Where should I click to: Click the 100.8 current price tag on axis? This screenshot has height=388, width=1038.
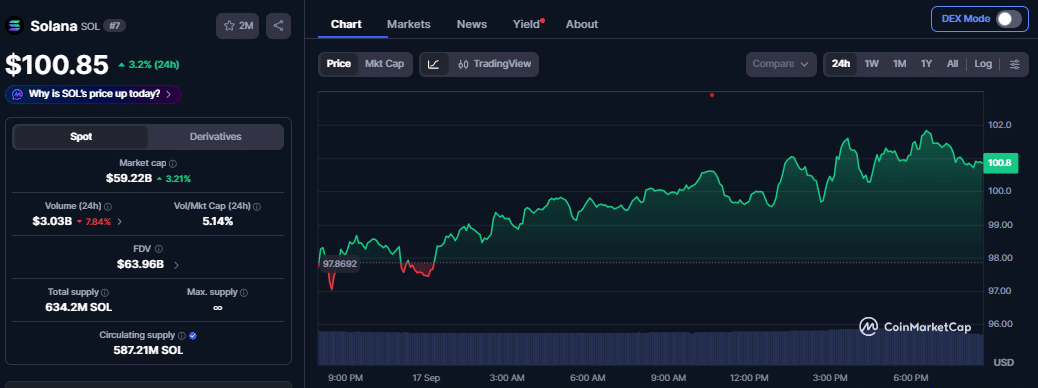point(1000,163)
